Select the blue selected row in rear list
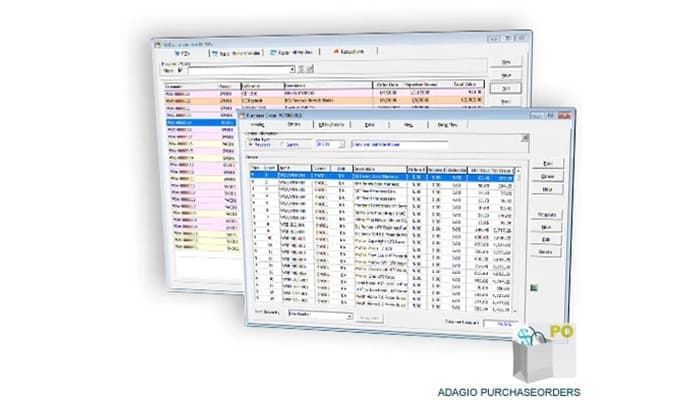 coord(201,122)
